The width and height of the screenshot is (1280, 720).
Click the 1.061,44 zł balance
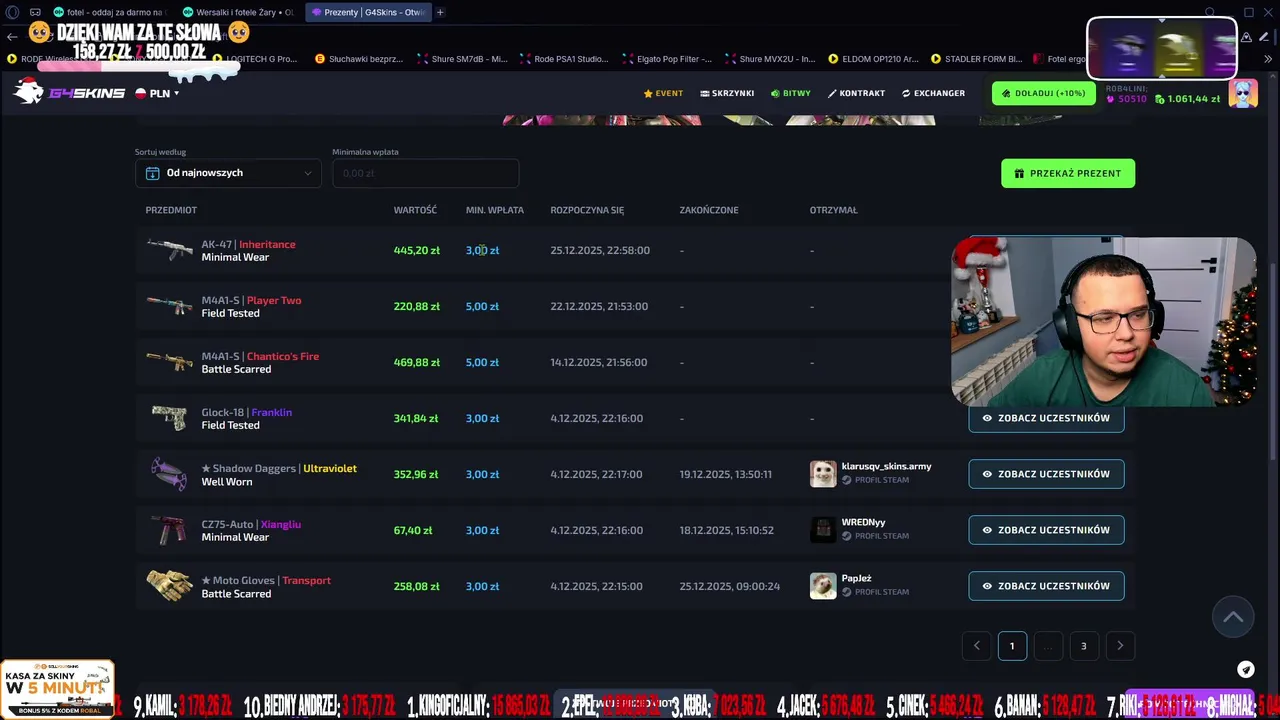point(1187,99)
